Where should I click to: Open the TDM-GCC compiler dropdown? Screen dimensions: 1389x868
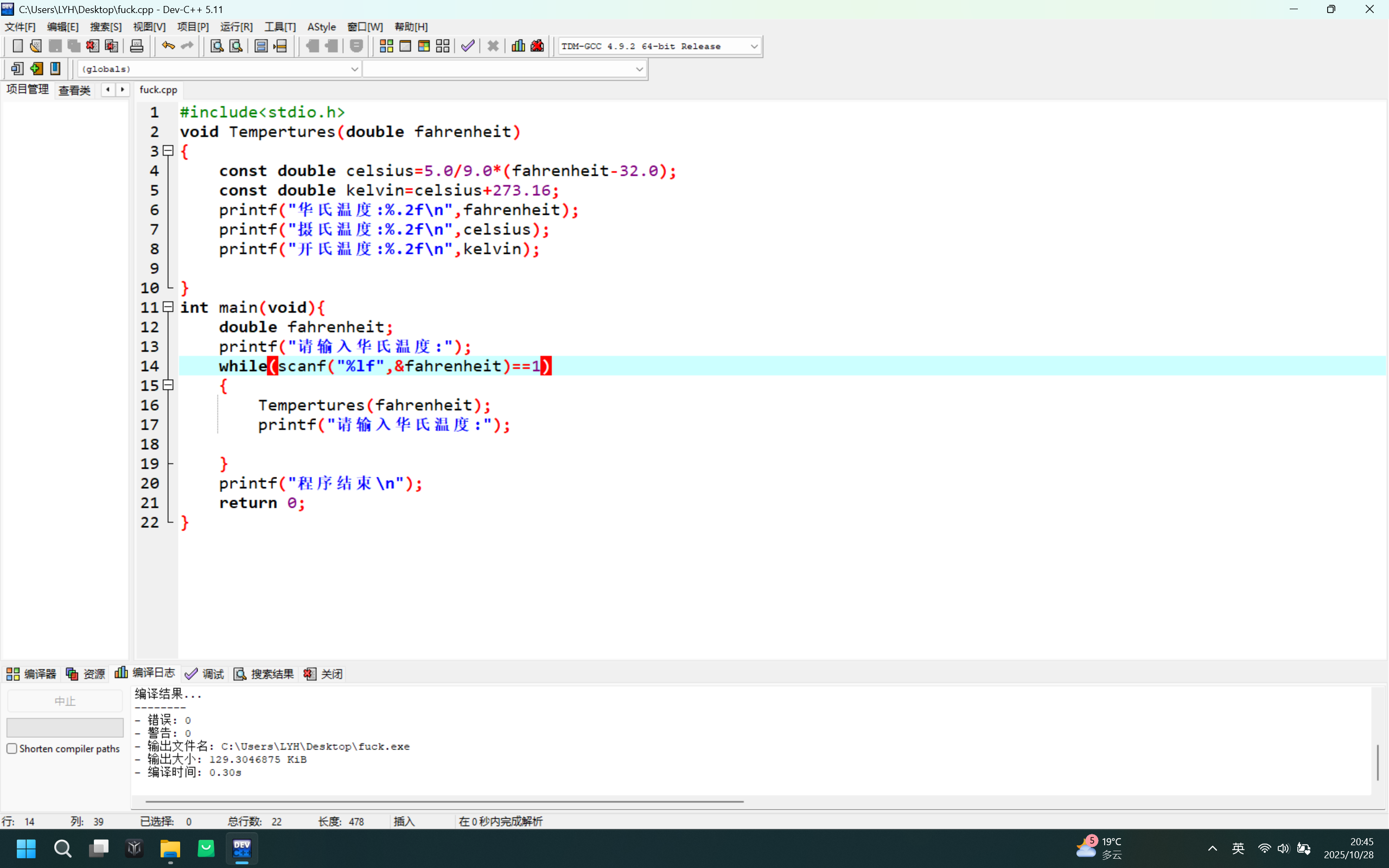[x=754, y=47]
